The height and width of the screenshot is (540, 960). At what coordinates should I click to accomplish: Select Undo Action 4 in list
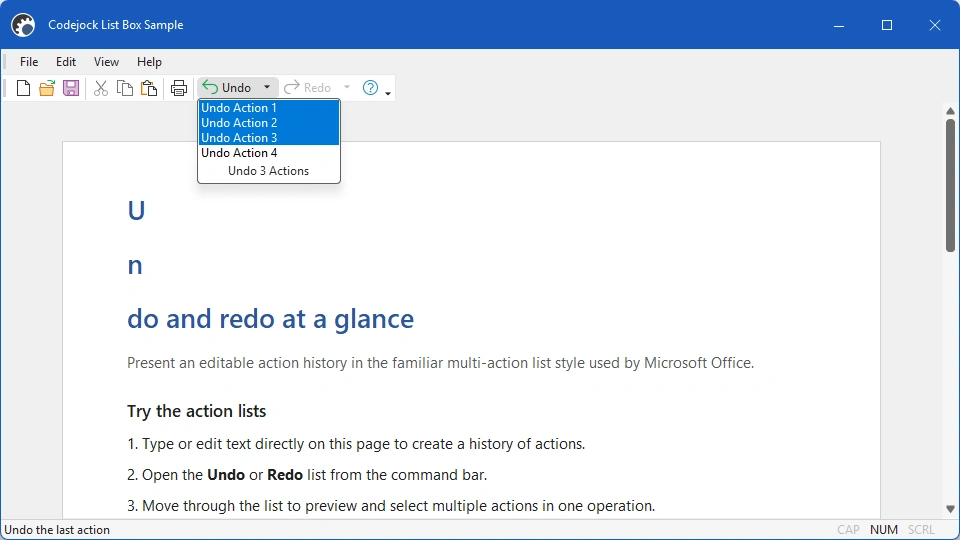pos(269,153)
